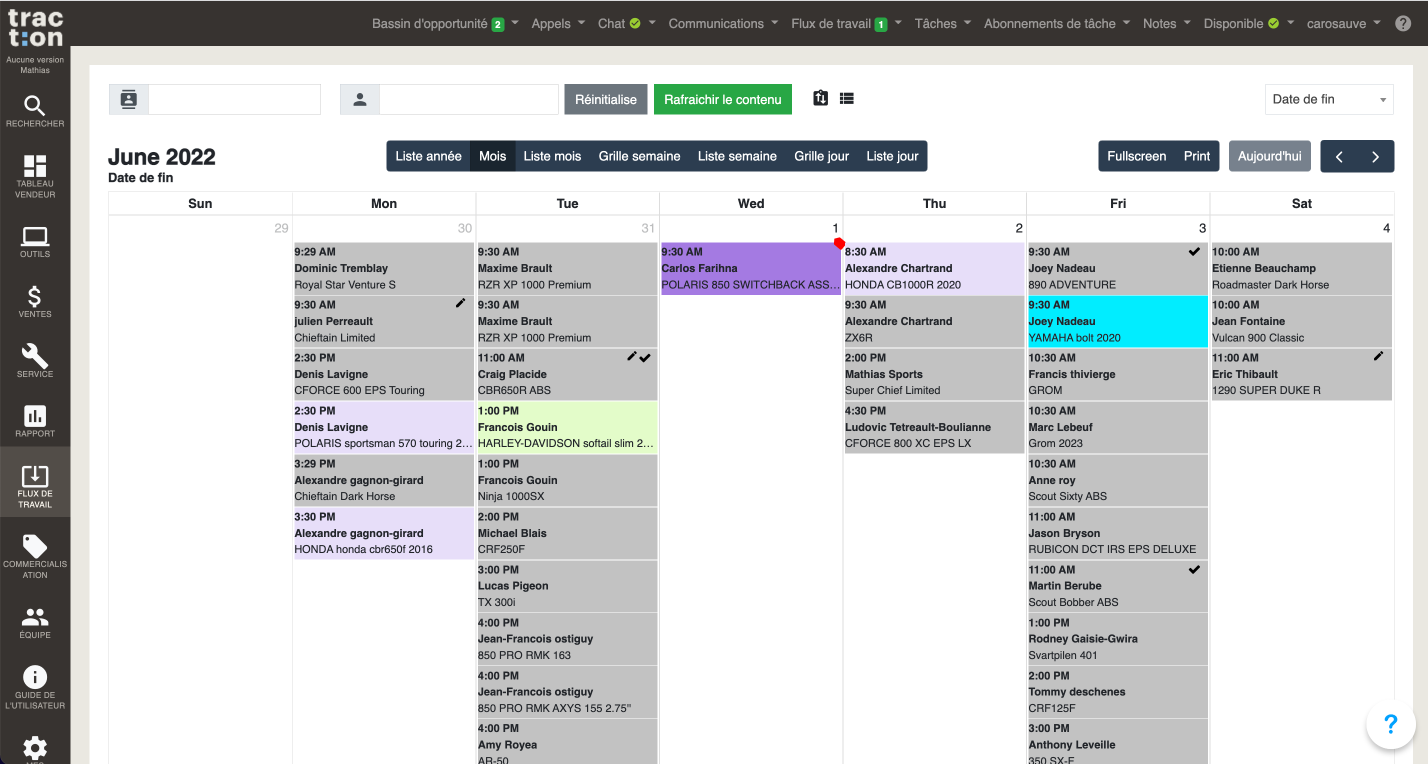Open Joey Nadeau YAMAHA bolt 2020 cyan event
The width and height of the screenshot is (1428, 764).
[x=1117, y=321]
